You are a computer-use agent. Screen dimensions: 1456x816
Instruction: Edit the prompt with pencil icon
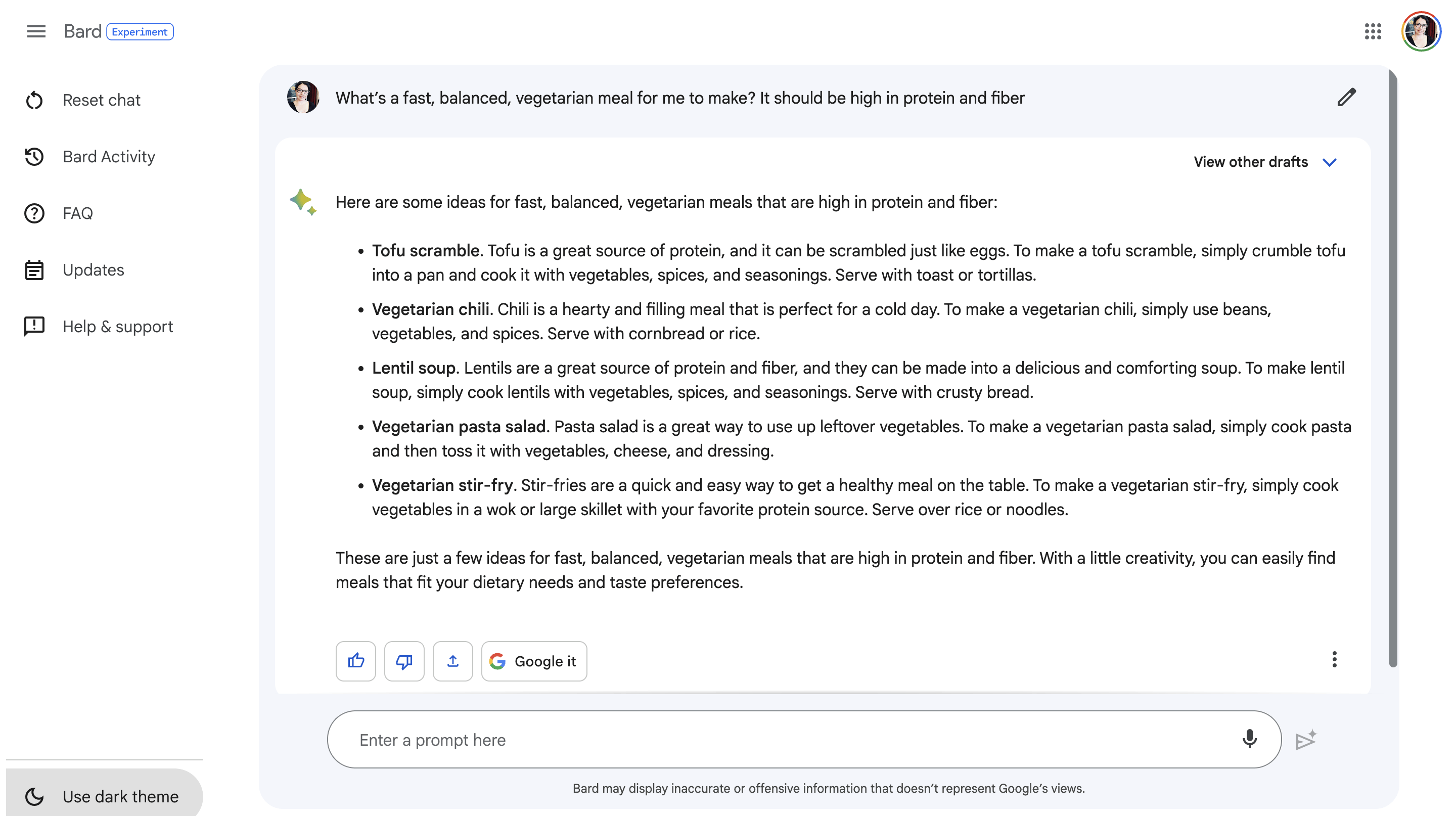pos(1346,98)
